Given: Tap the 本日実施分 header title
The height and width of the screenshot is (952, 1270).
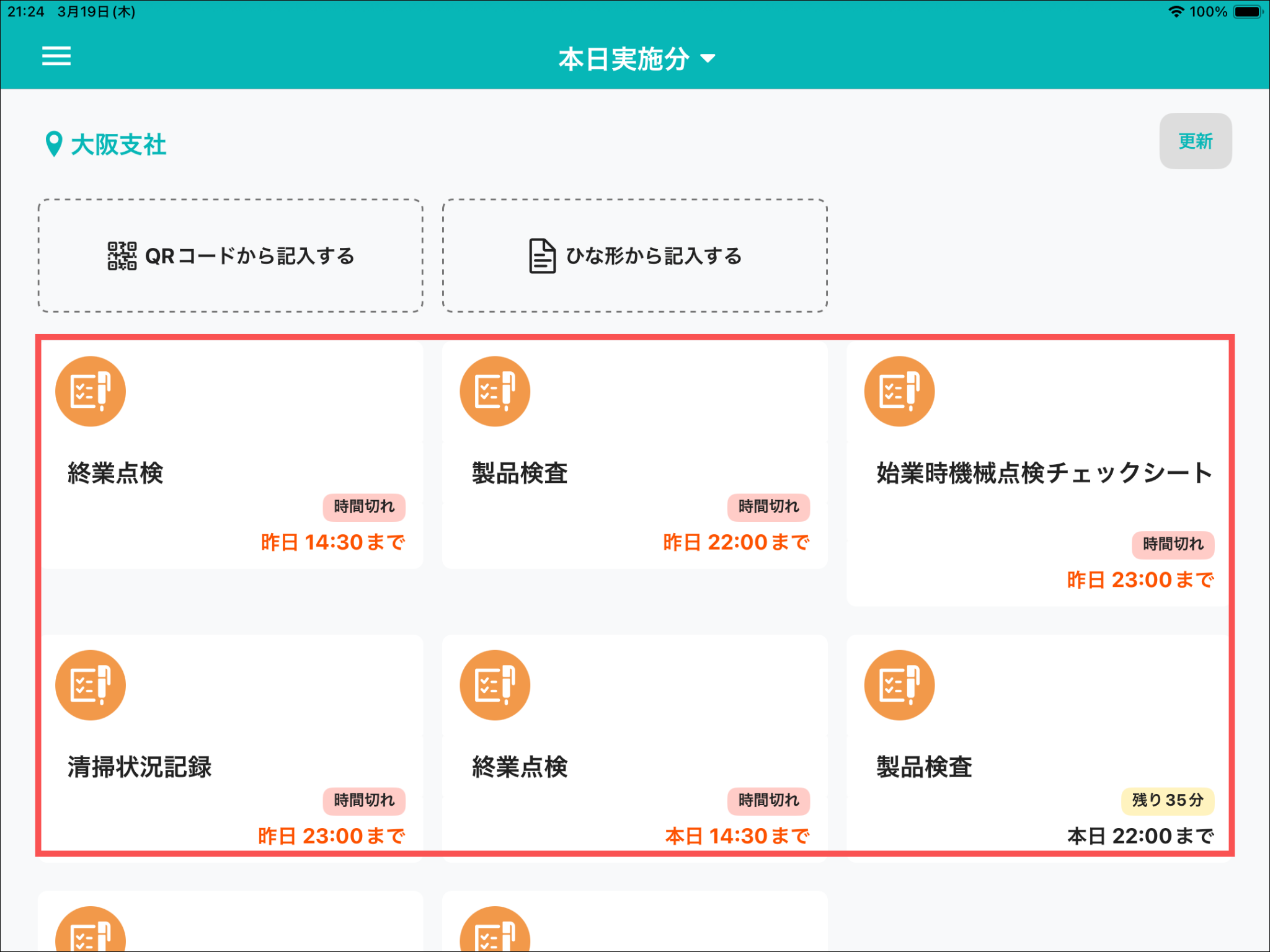Looking at the screenshot, I should tap(623, 59).
